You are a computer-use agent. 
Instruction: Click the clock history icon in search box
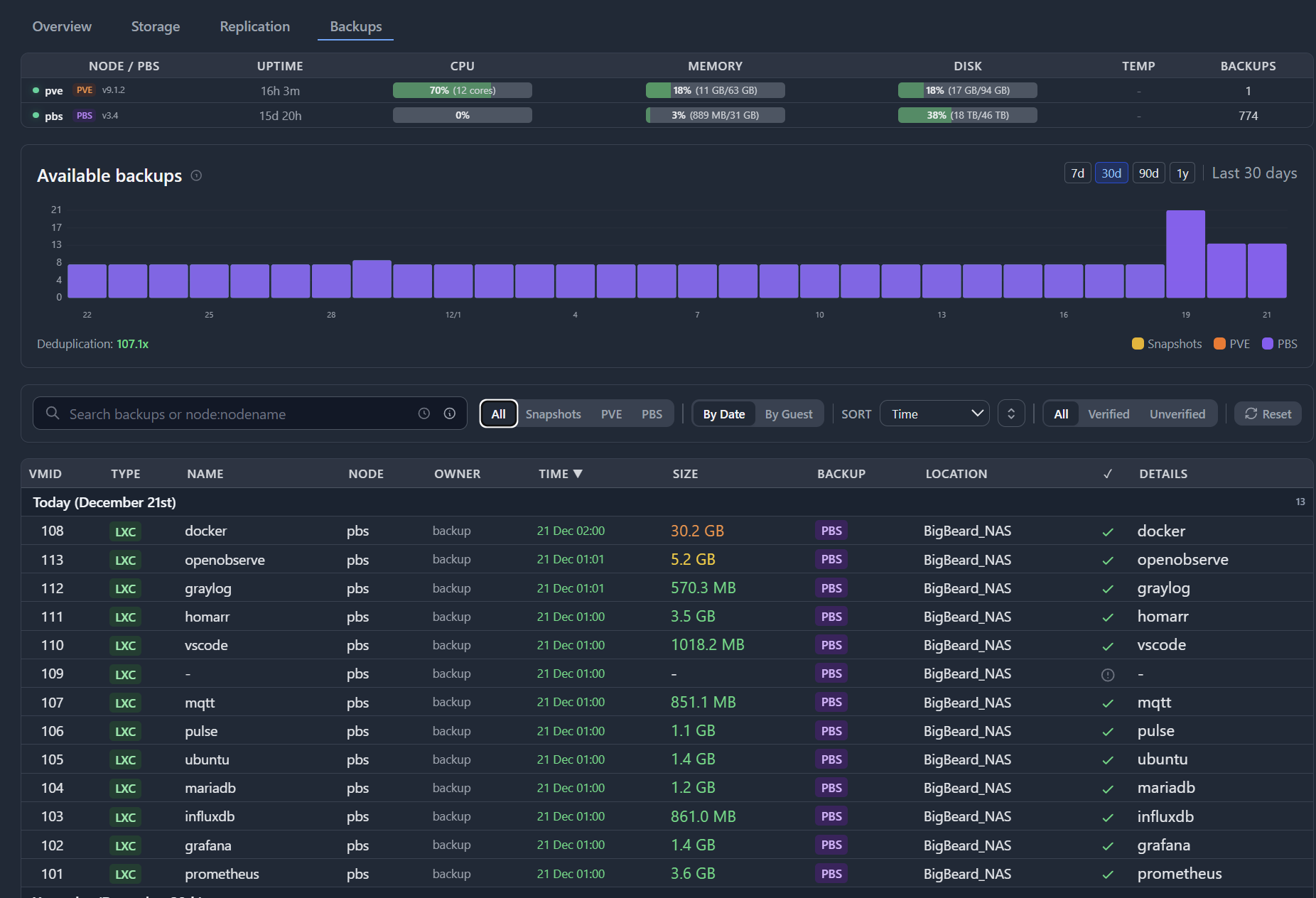[x=424, y=413]
